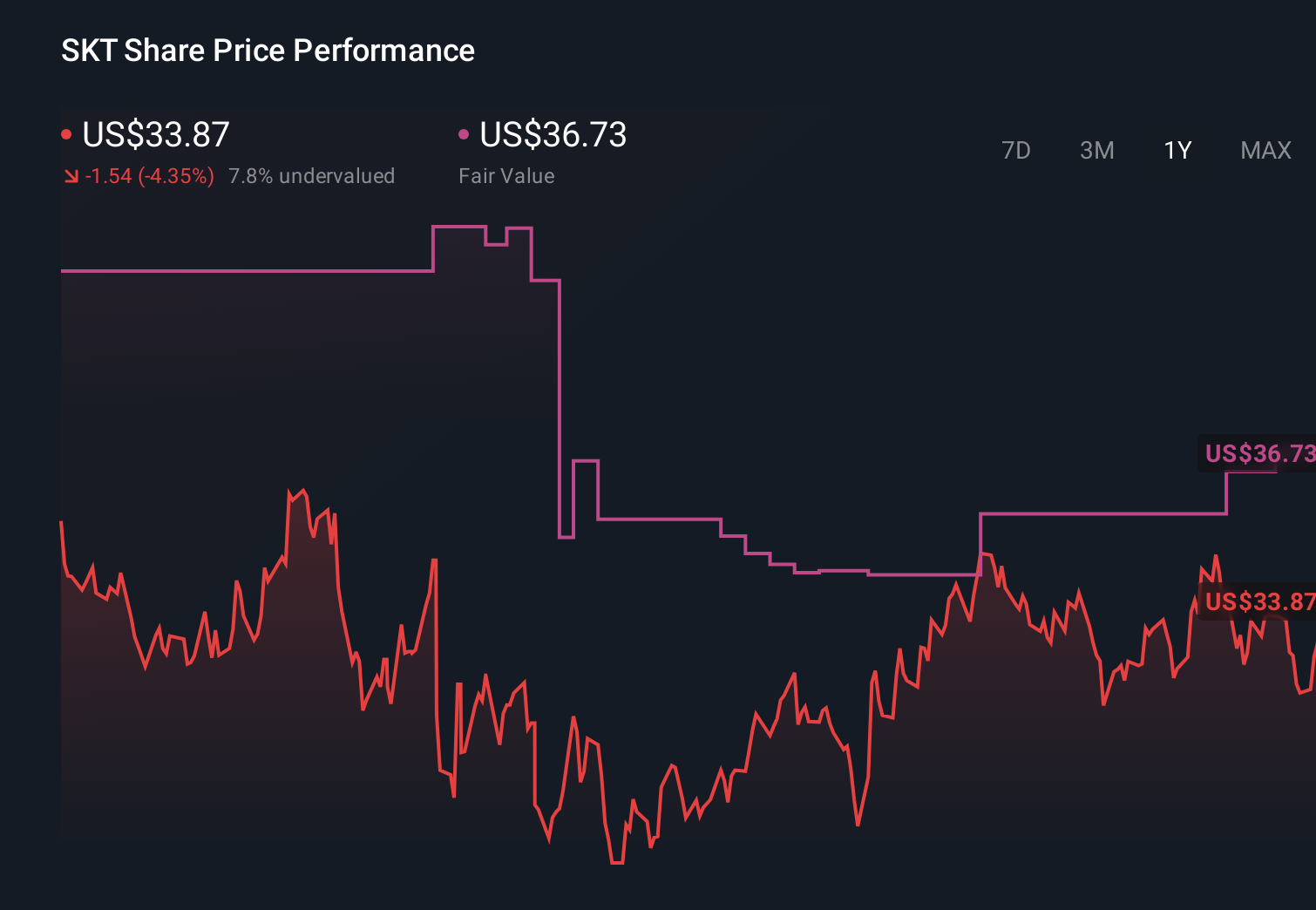Switch to the 7D time range
This screenshot has width=1316, height=910.
pos(1016,150)
